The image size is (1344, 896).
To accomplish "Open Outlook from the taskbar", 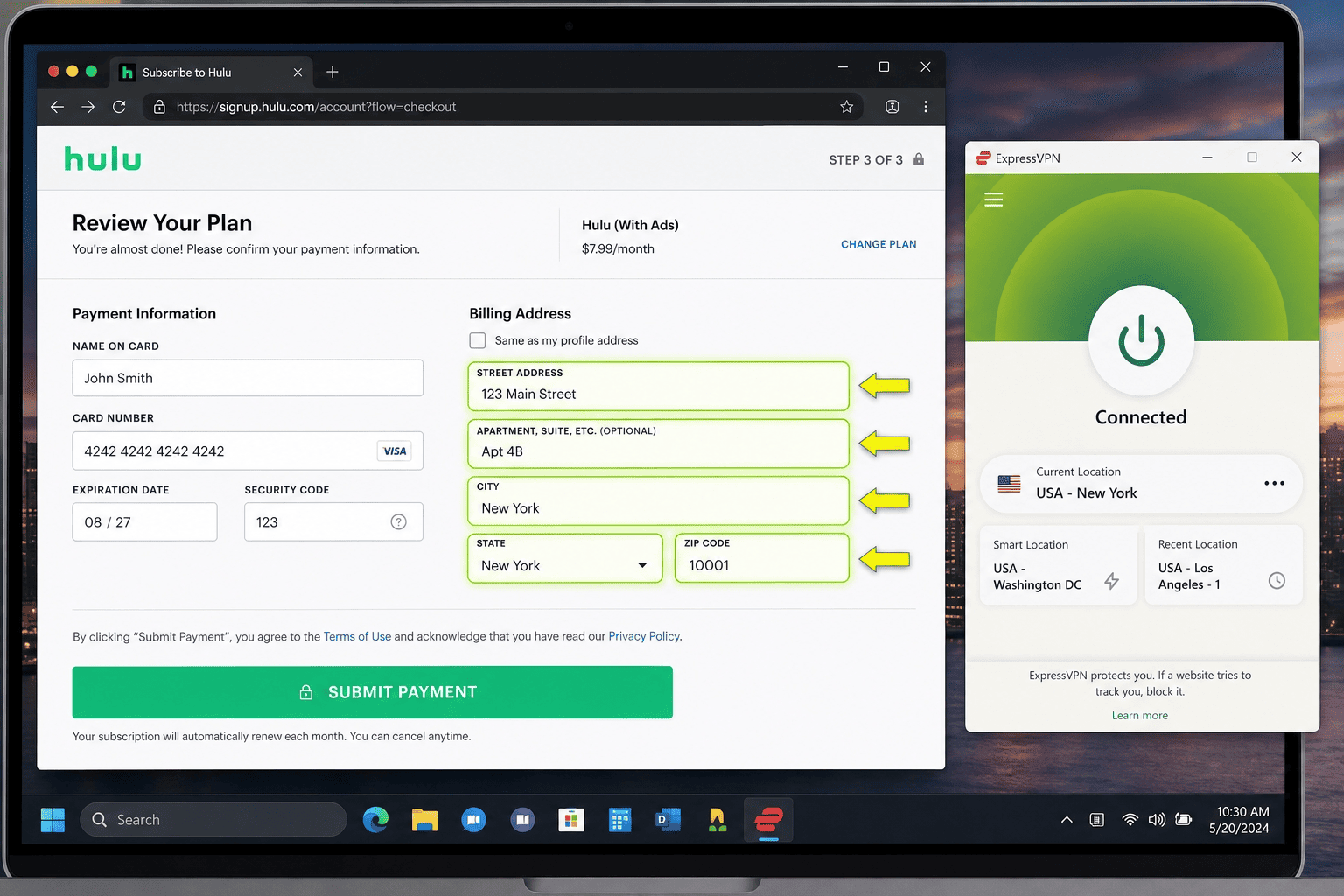I will 668,820.
